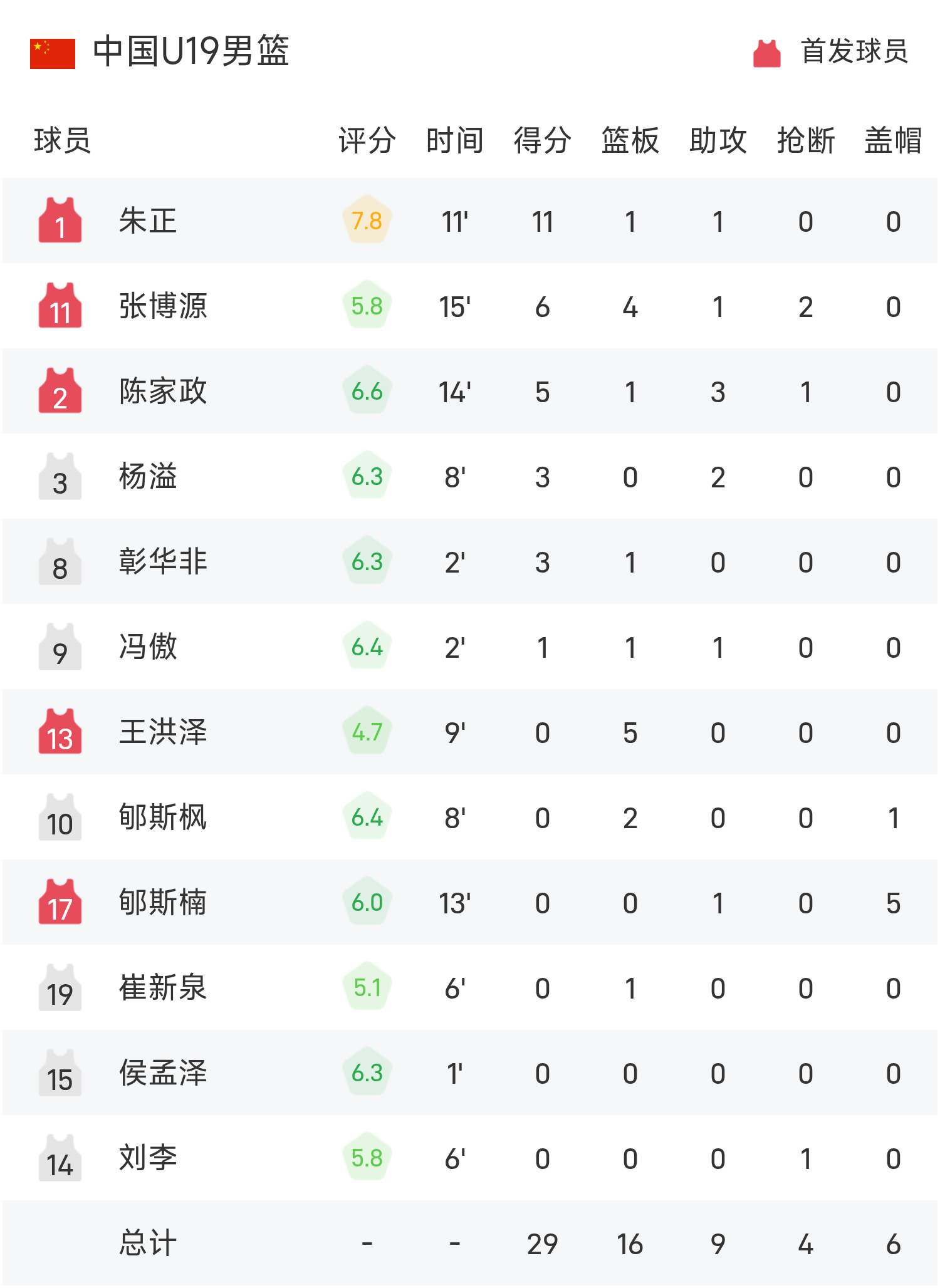Click red jersey number 11 icon
Image resolution: width=940 pixels, height=1288 pixels.
pyautogui.click(x=60, y=306)
